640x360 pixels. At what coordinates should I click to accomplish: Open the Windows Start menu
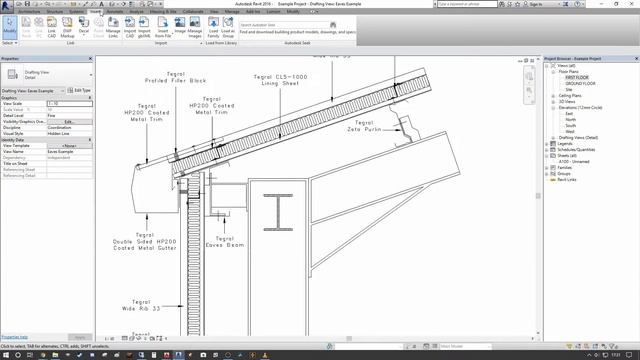point(6,355)
